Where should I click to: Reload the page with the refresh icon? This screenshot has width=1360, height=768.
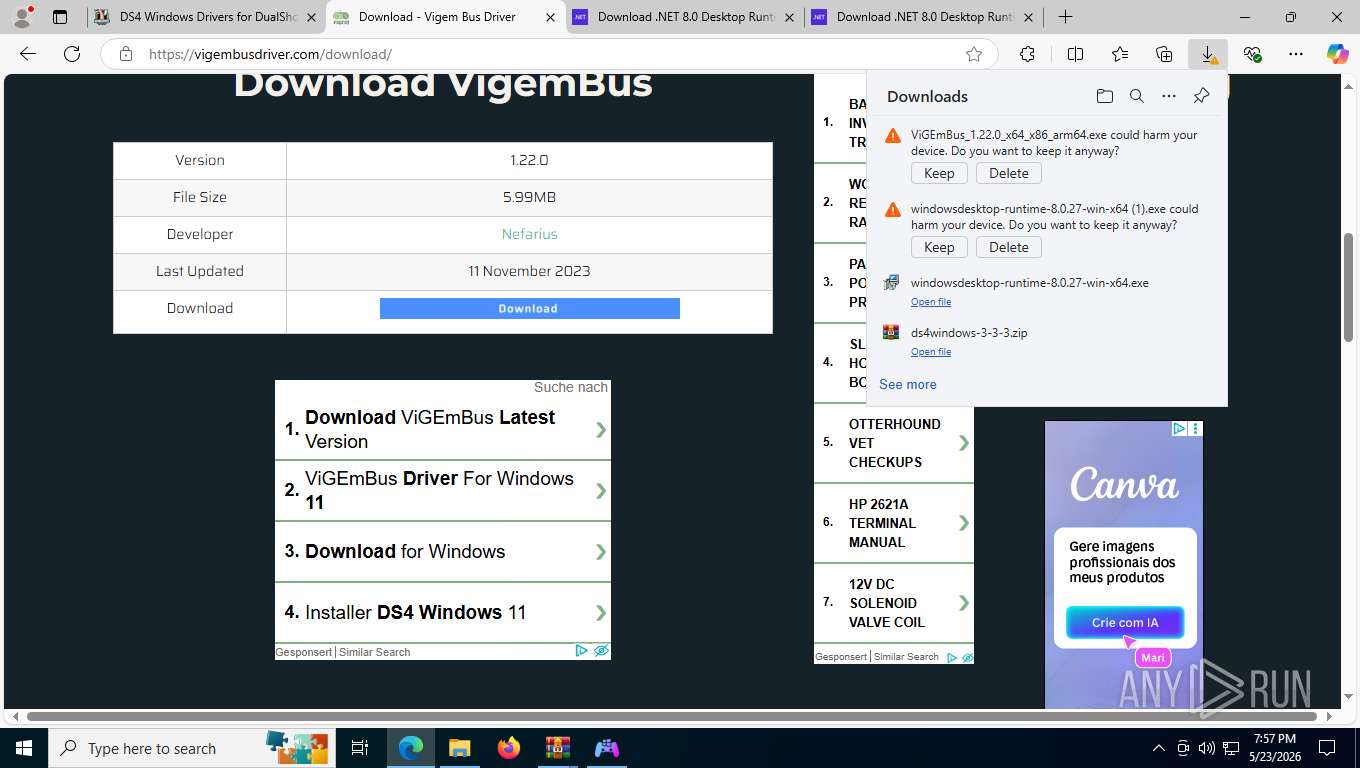(72, 54)
